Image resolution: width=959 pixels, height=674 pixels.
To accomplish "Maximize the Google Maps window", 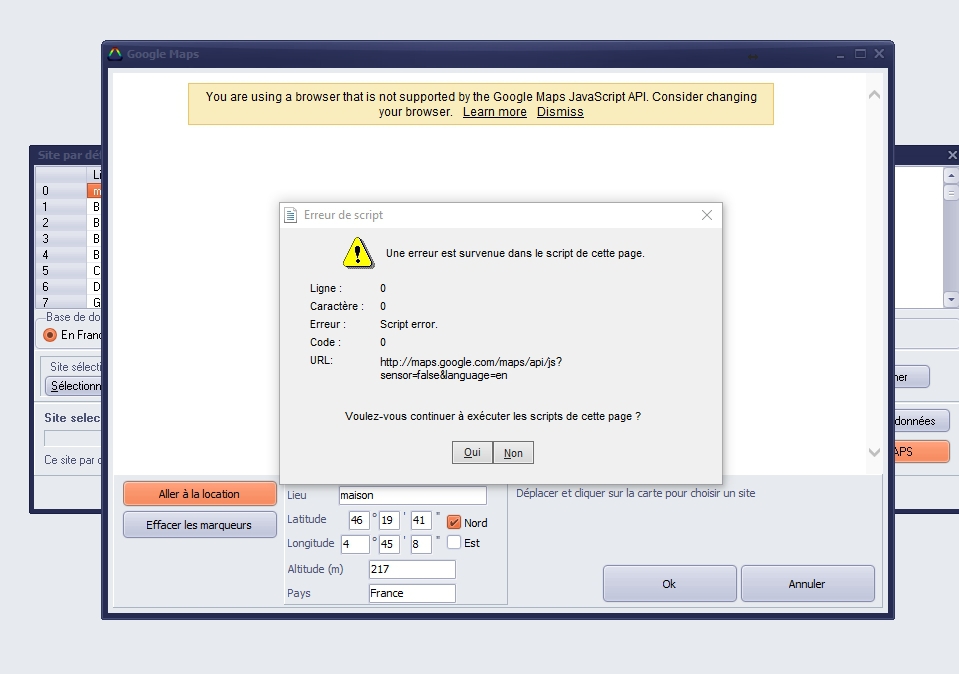I will click(860, 54).
